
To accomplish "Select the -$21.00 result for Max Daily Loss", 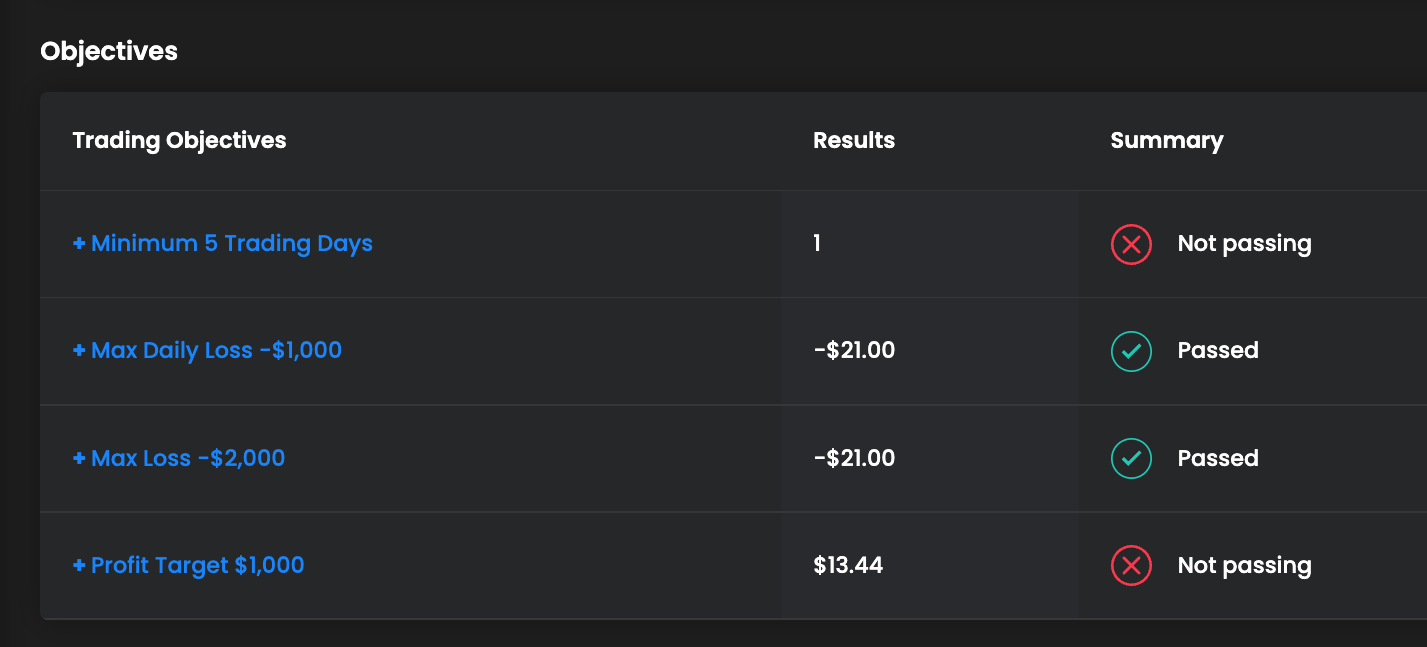I will (x=854, y=351).
